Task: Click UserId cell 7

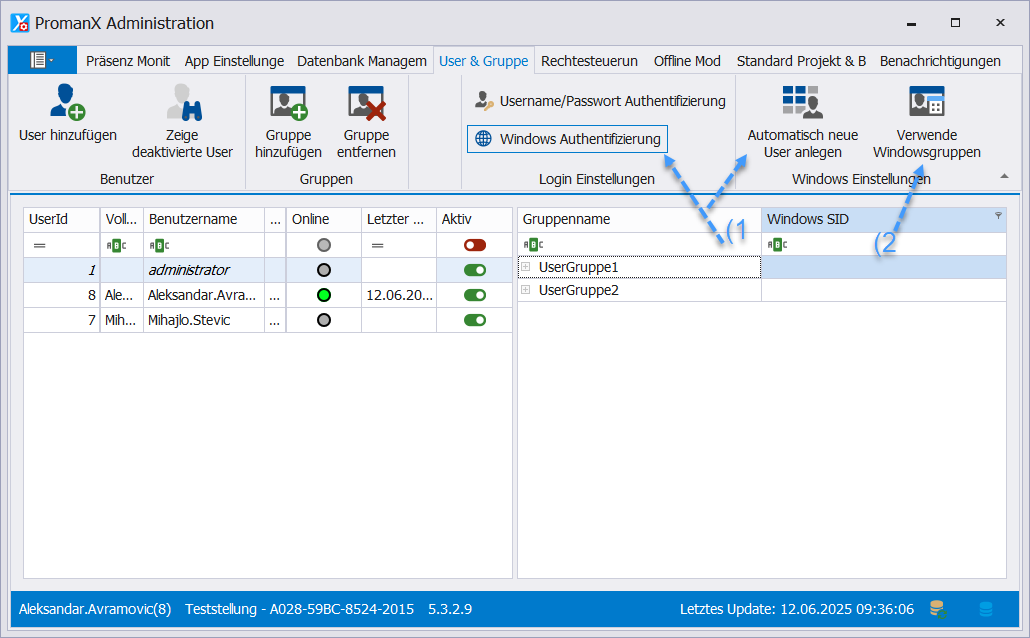Action: (x=62, y=320)
